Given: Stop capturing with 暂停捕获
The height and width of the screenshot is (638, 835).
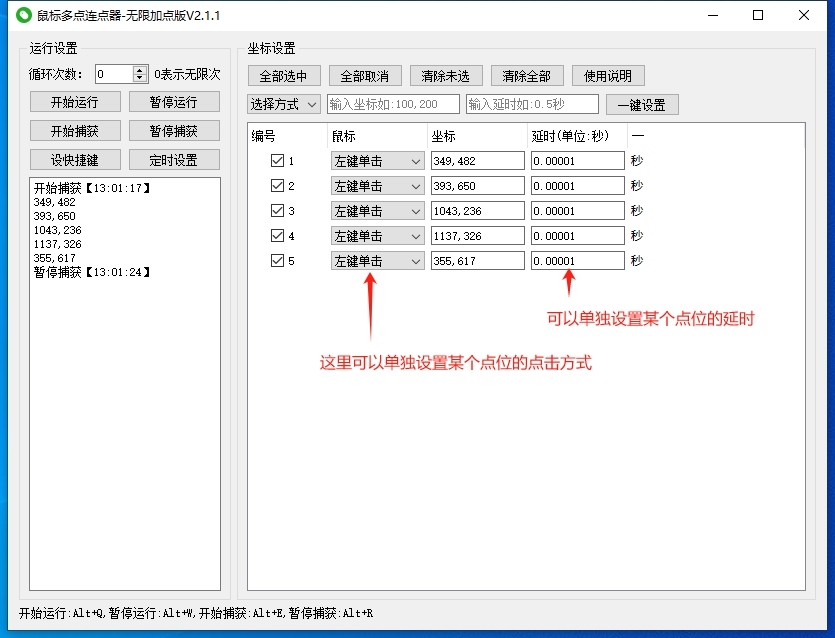Looking at the screenshot, I should 174,131.
